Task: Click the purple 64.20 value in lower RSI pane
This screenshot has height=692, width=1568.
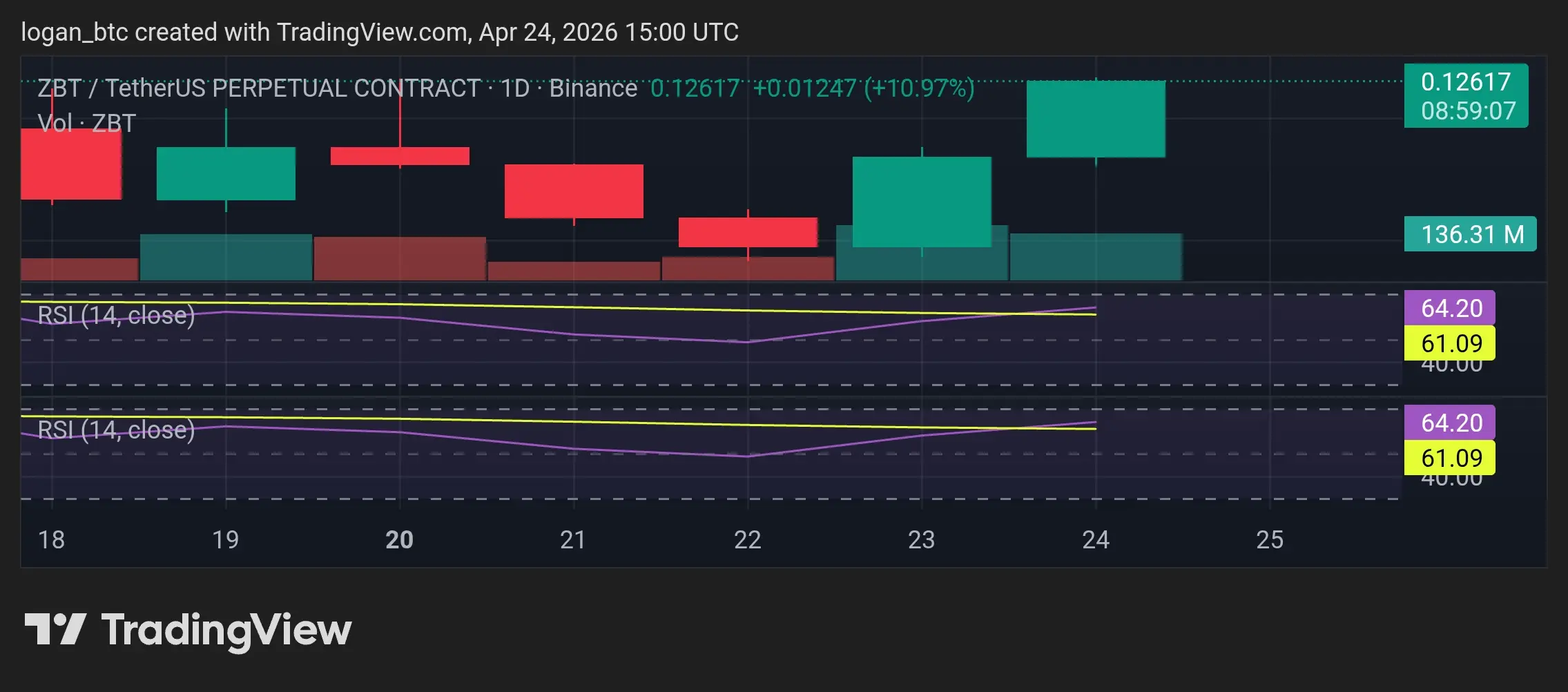Action: [1450, 423]
